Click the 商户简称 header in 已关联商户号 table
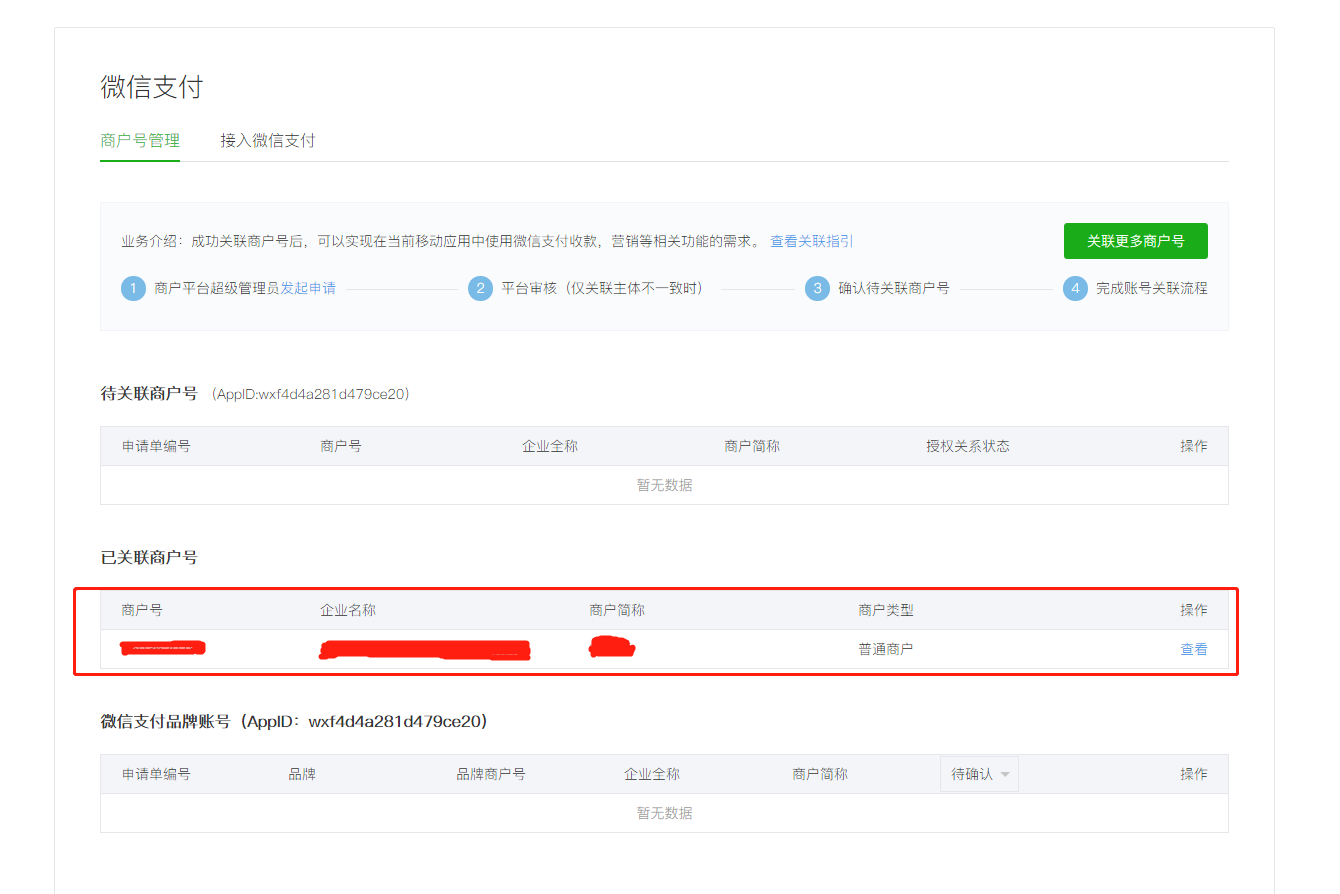This screenshot has width=1340, height=894. point(617,610)
